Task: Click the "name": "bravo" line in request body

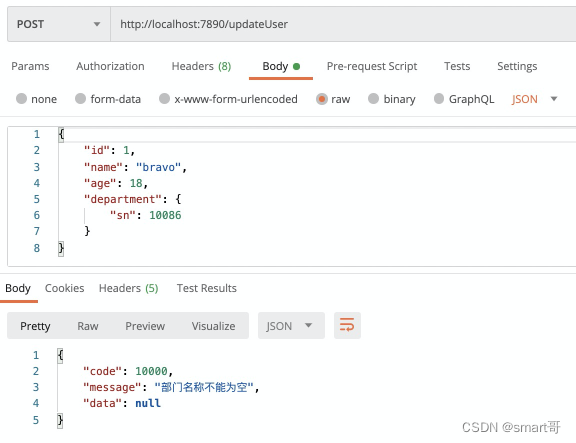Action: (x=136, y=168)
